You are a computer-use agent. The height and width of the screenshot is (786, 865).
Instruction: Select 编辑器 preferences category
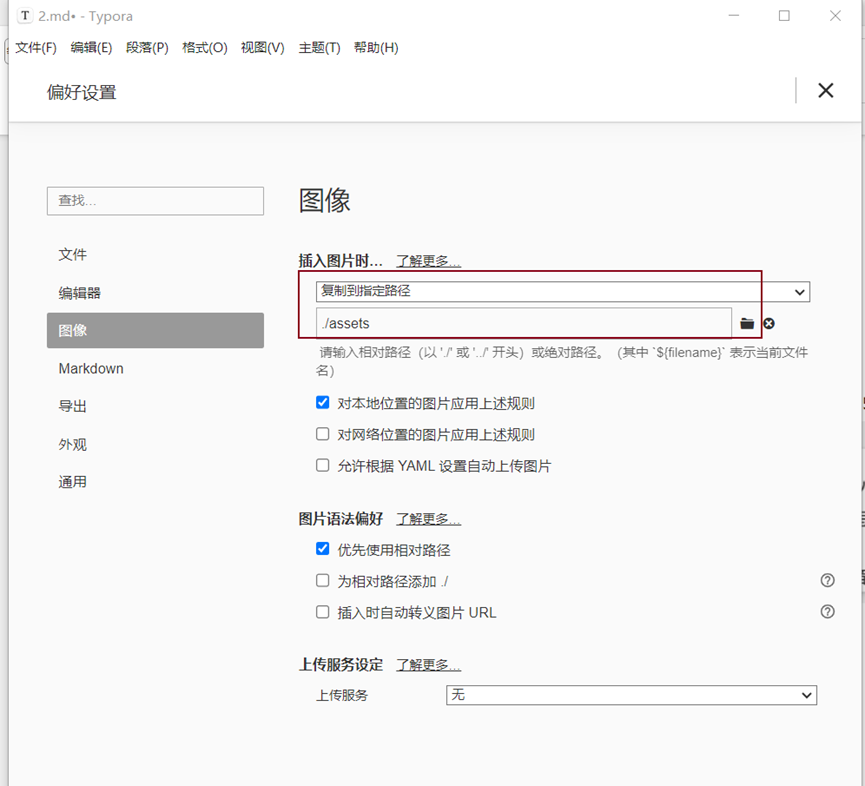pos(155,293)
